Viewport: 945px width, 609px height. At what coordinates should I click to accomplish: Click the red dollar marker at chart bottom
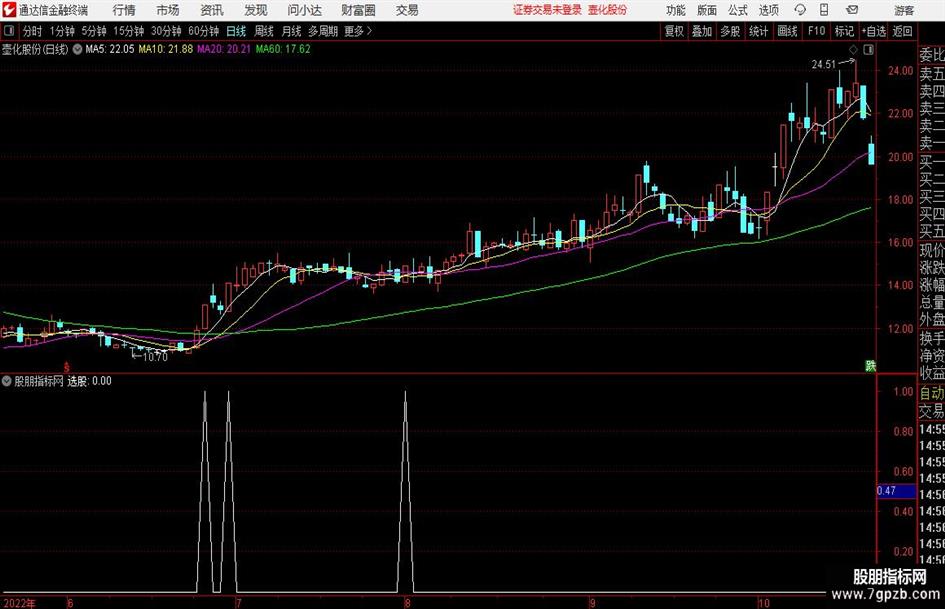tap(67, 367)
